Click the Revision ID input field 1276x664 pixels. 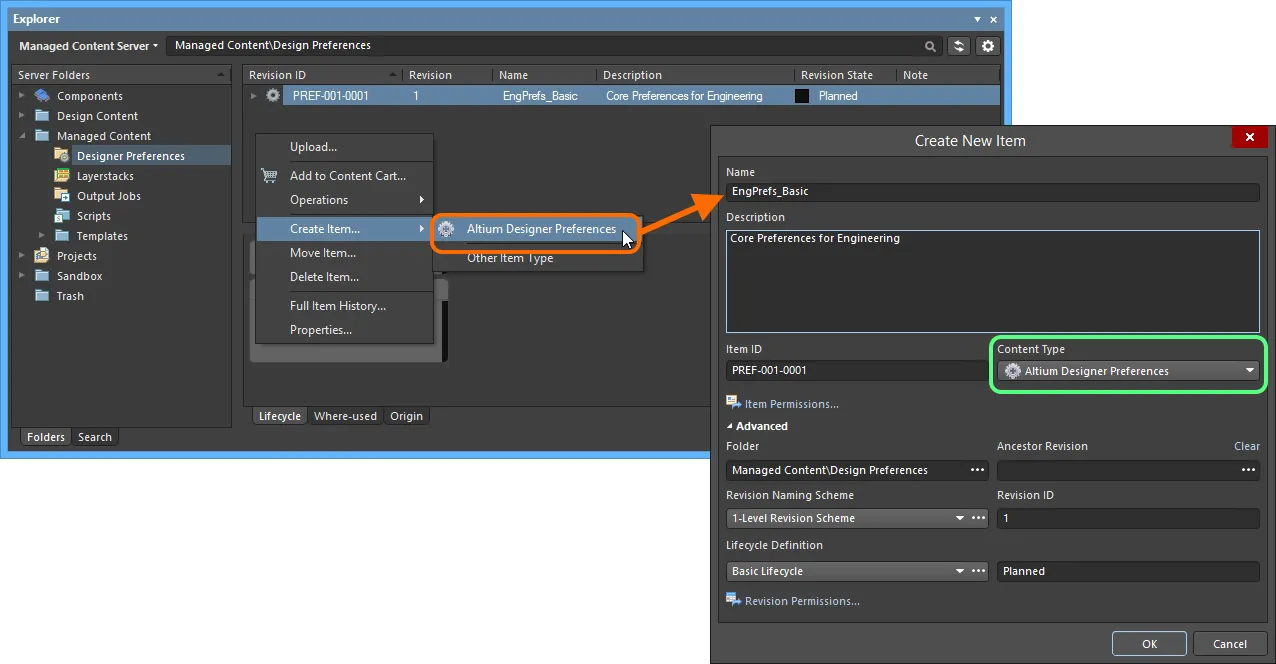1128,518
